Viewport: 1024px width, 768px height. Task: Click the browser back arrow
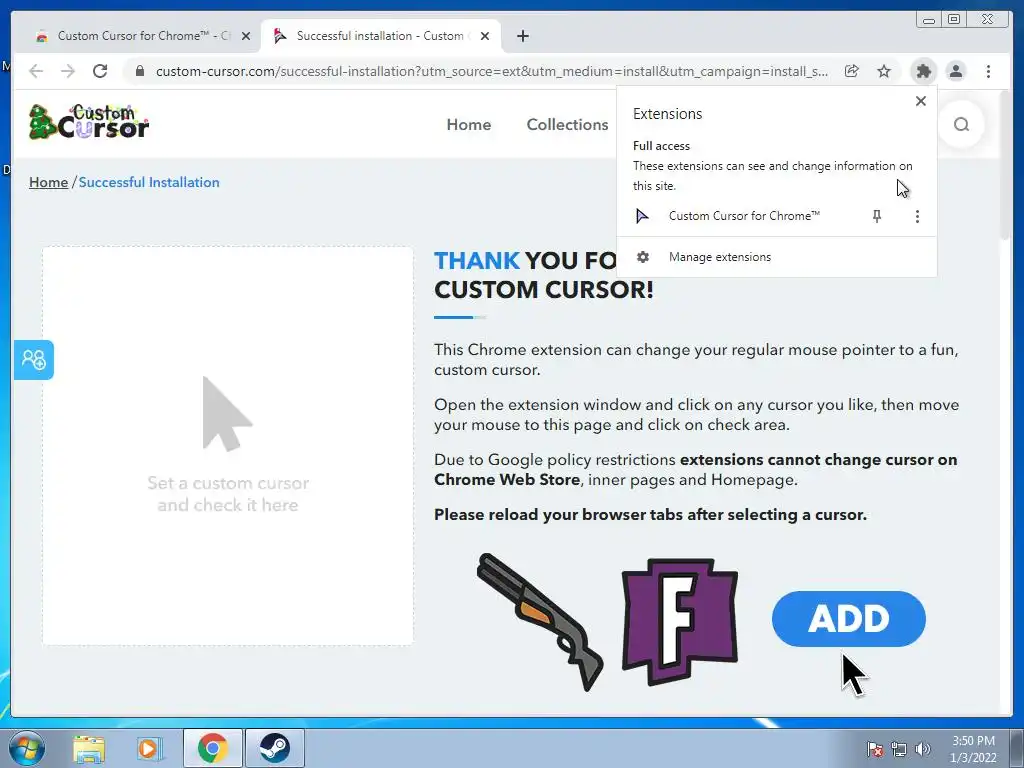[36, 71]
